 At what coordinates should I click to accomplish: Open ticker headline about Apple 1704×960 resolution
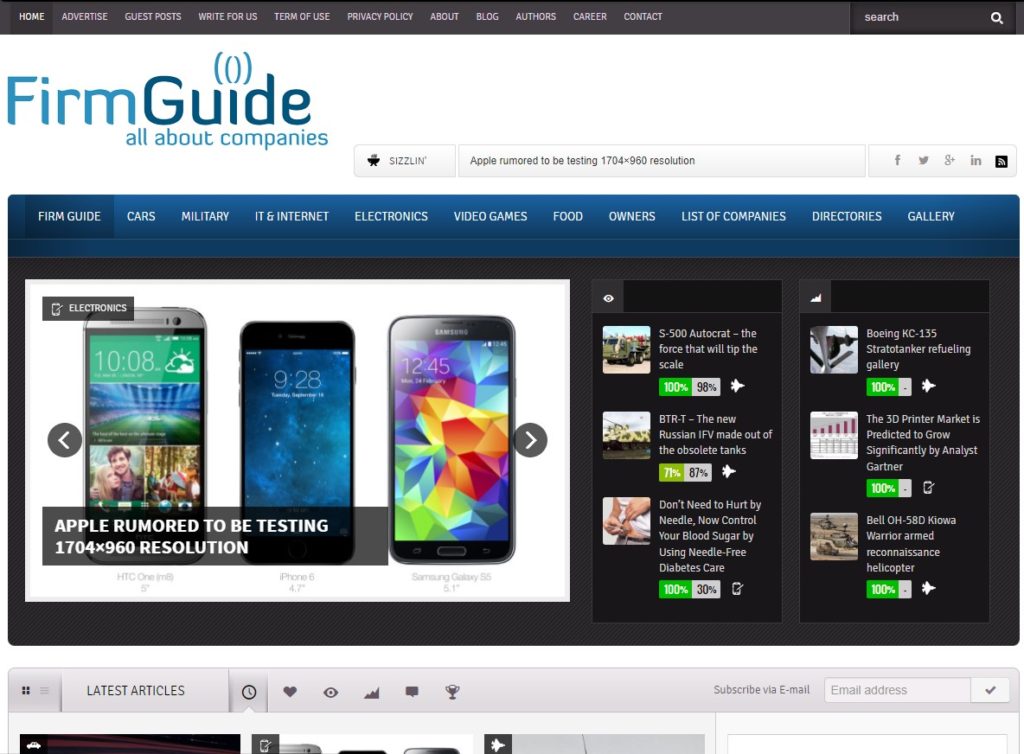coord(583,161)
